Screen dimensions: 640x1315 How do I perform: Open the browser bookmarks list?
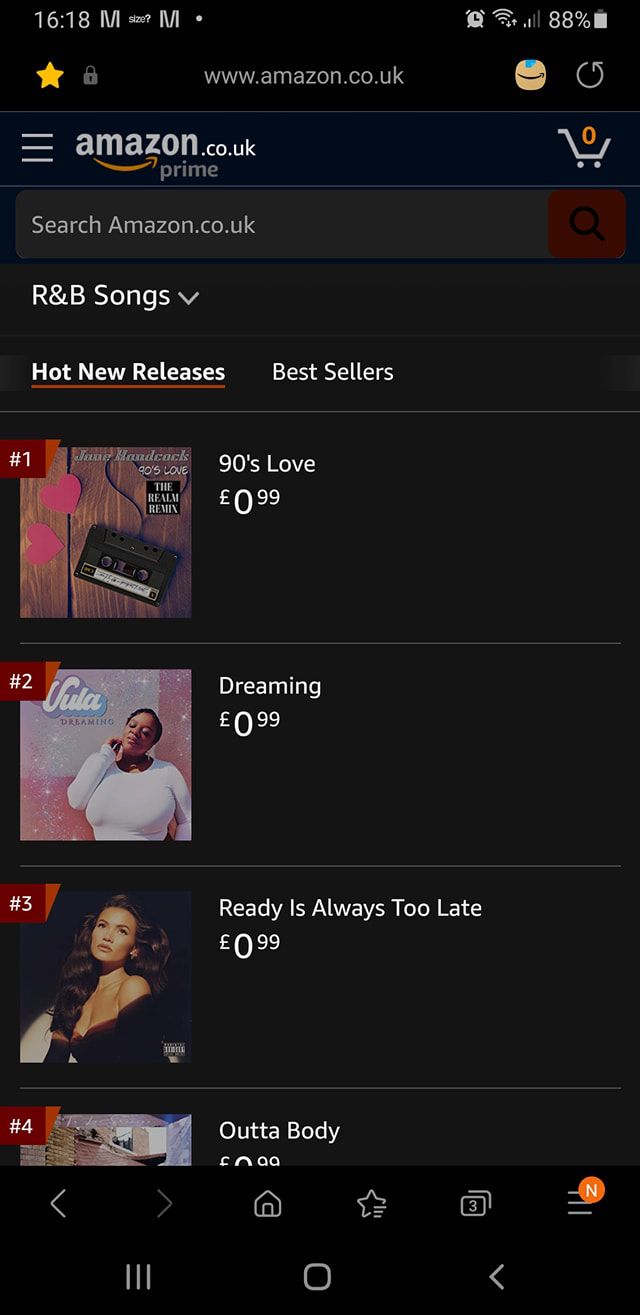coord(372,1204)
